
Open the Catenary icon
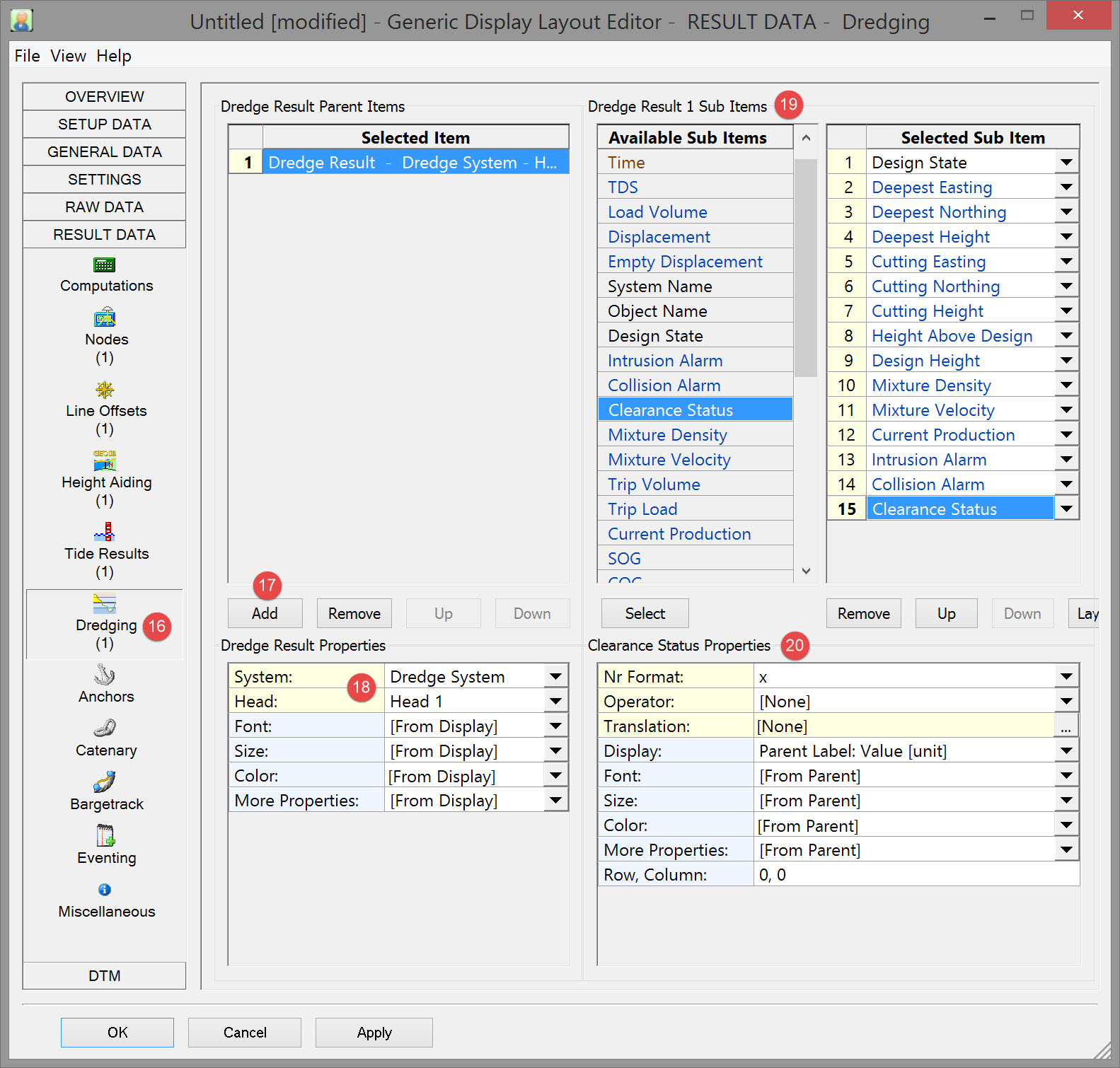coord(105,728)
